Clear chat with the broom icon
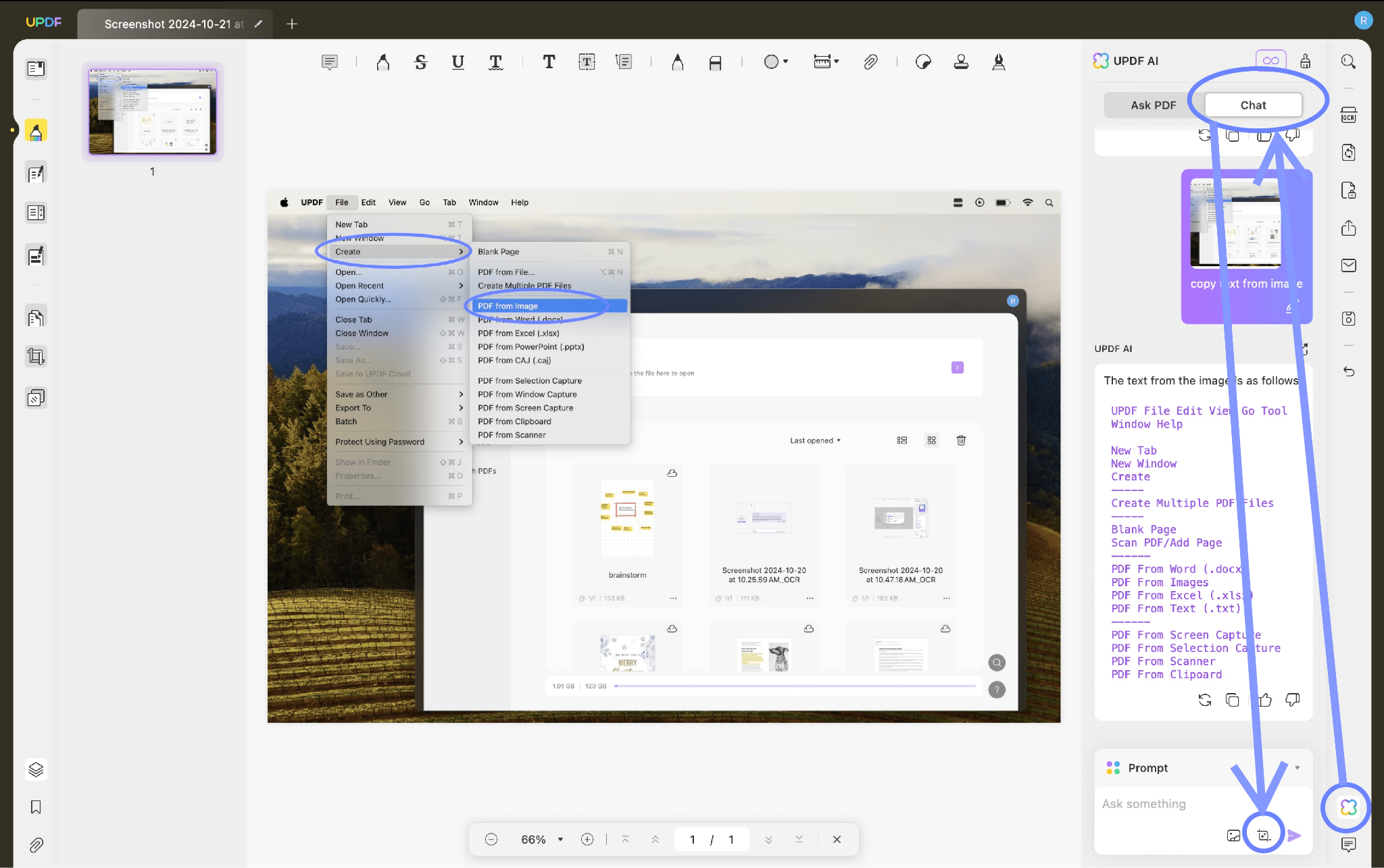Viewport: 1384px width, 868px height. (x=1306, y=61)
